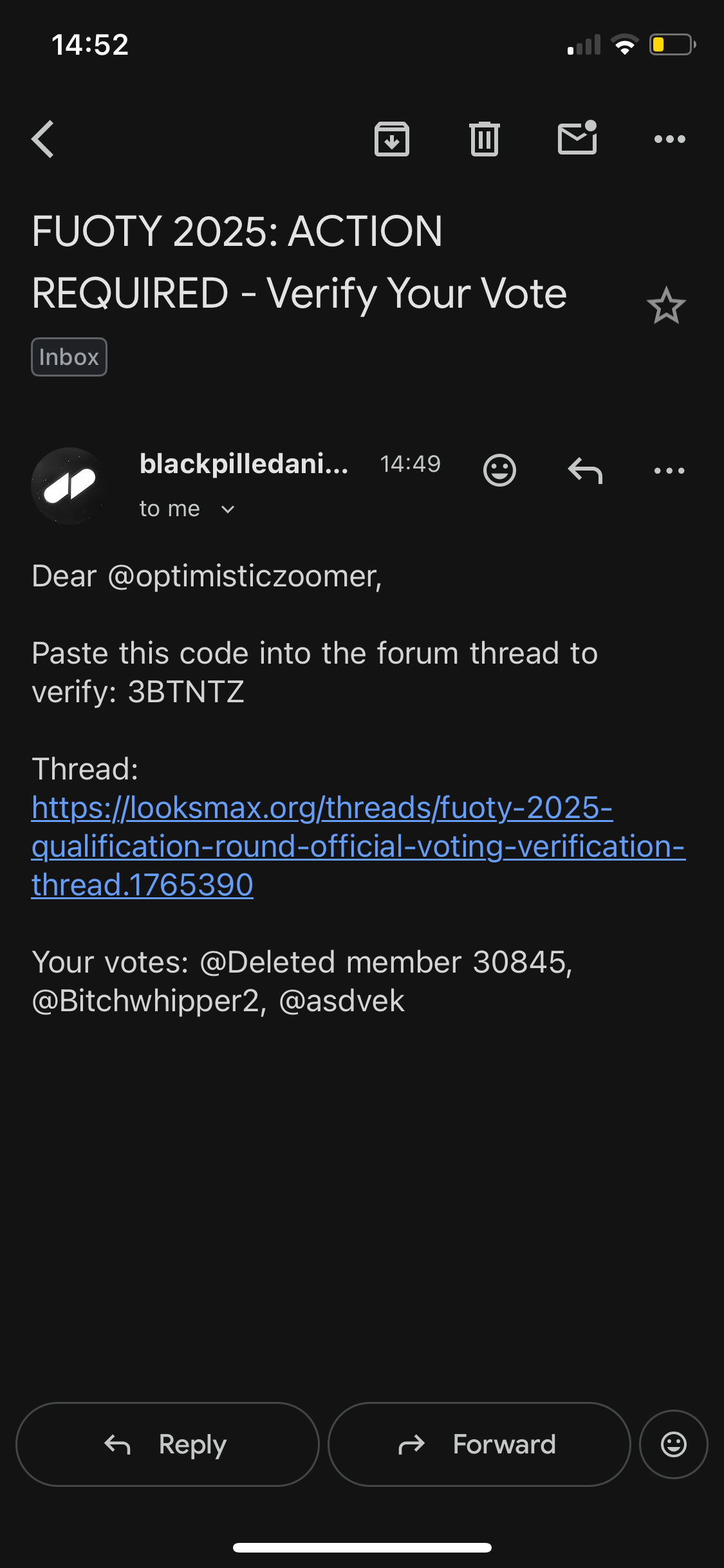Add emoji reaction beside sender time
This screenshot has width=724, height=1568.
(499, 471)
